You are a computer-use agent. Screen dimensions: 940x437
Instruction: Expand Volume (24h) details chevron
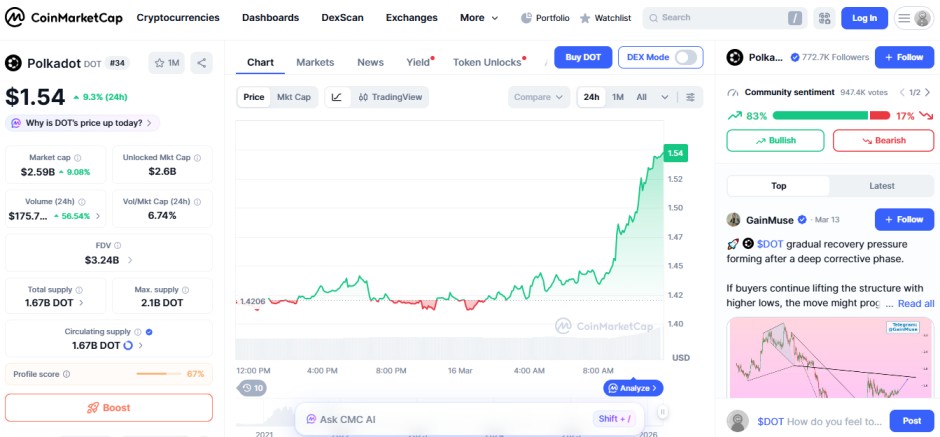click(98, 216)
